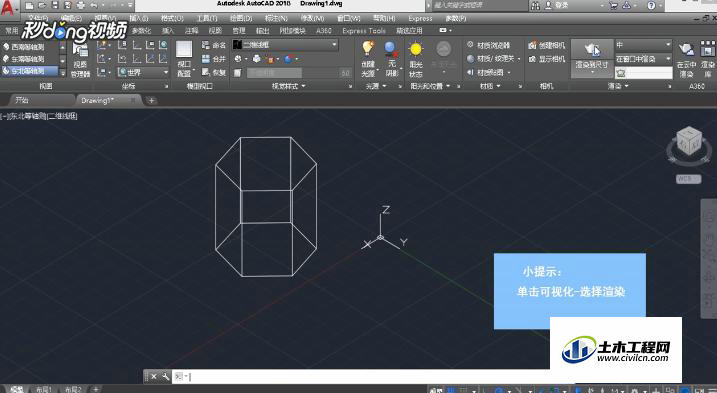Open the View Manager (视图管理器) button
Screen dimensions: 717x393
click(80, 60)
